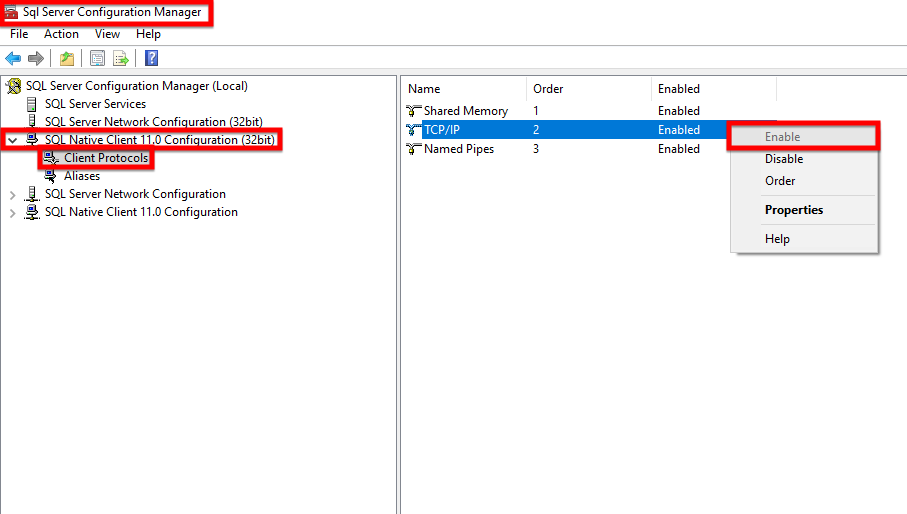The image size is (907, 514).
Task: Select SQL Server Network Configuration (32bit) item
Action: coord(153,122)
